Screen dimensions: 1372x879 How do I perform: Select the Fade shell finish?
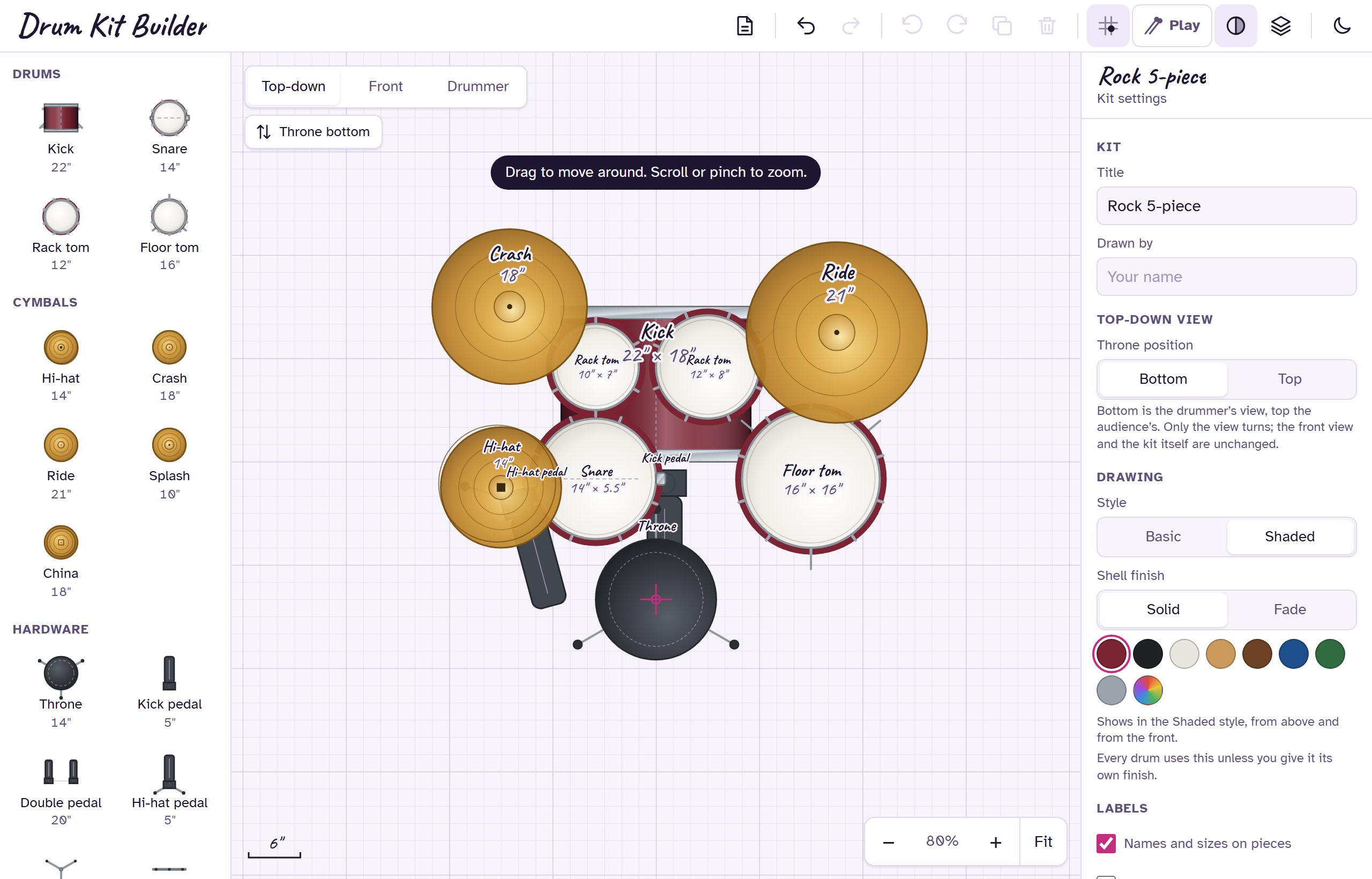click(1289, 609)
